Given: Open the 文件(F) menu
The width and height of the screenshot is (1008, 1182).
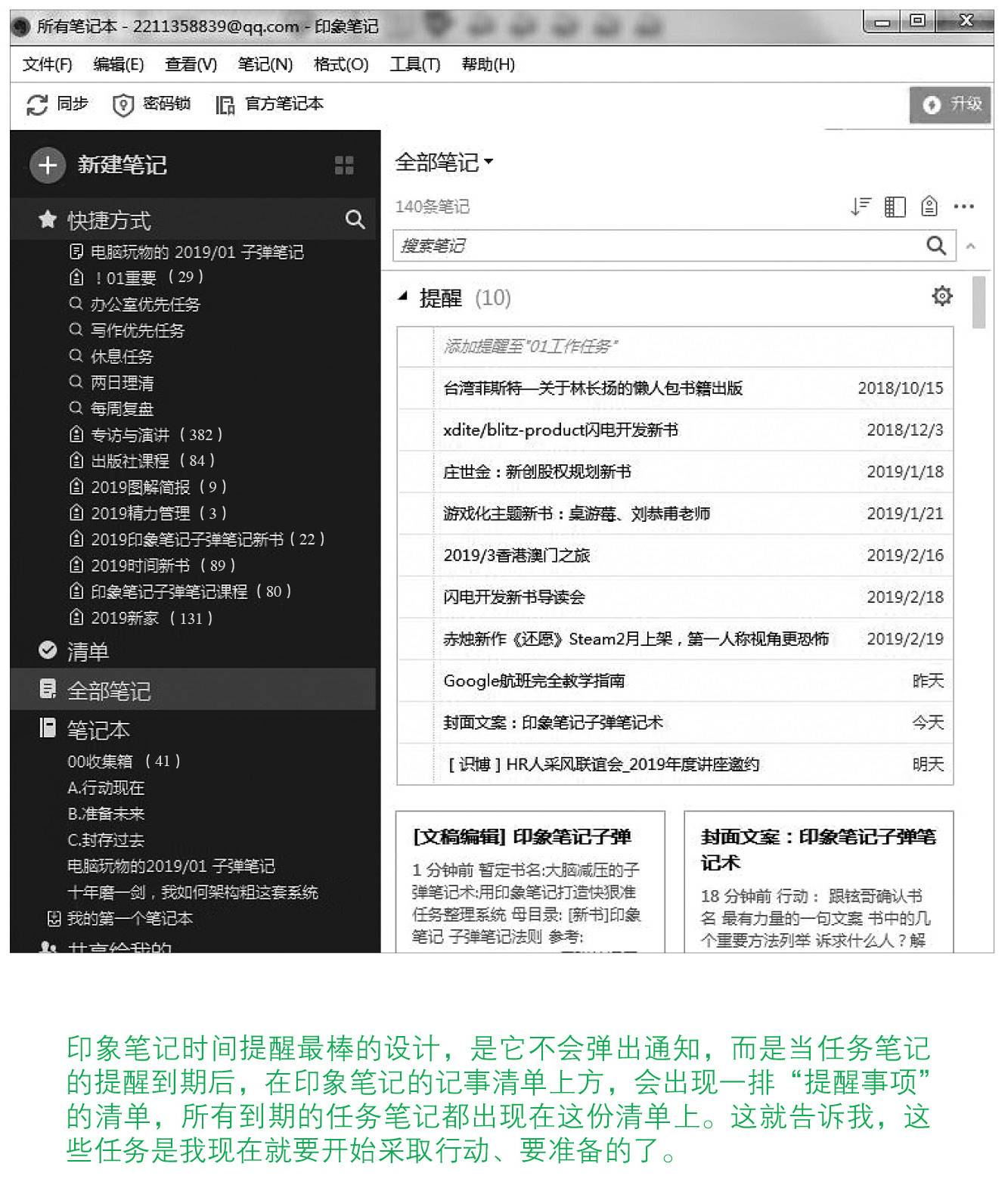Looking at the screenshot, I should (47, 65).
